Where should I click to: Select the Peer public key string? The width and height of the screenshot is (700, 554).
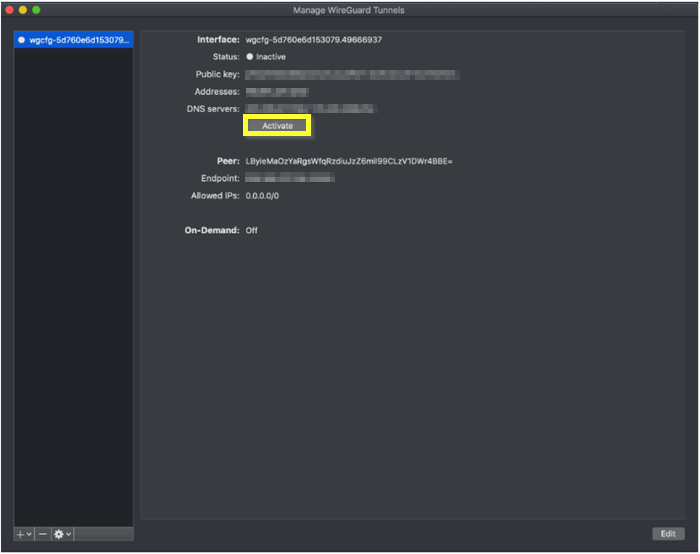pyautogui.click(x=349, y=161)
